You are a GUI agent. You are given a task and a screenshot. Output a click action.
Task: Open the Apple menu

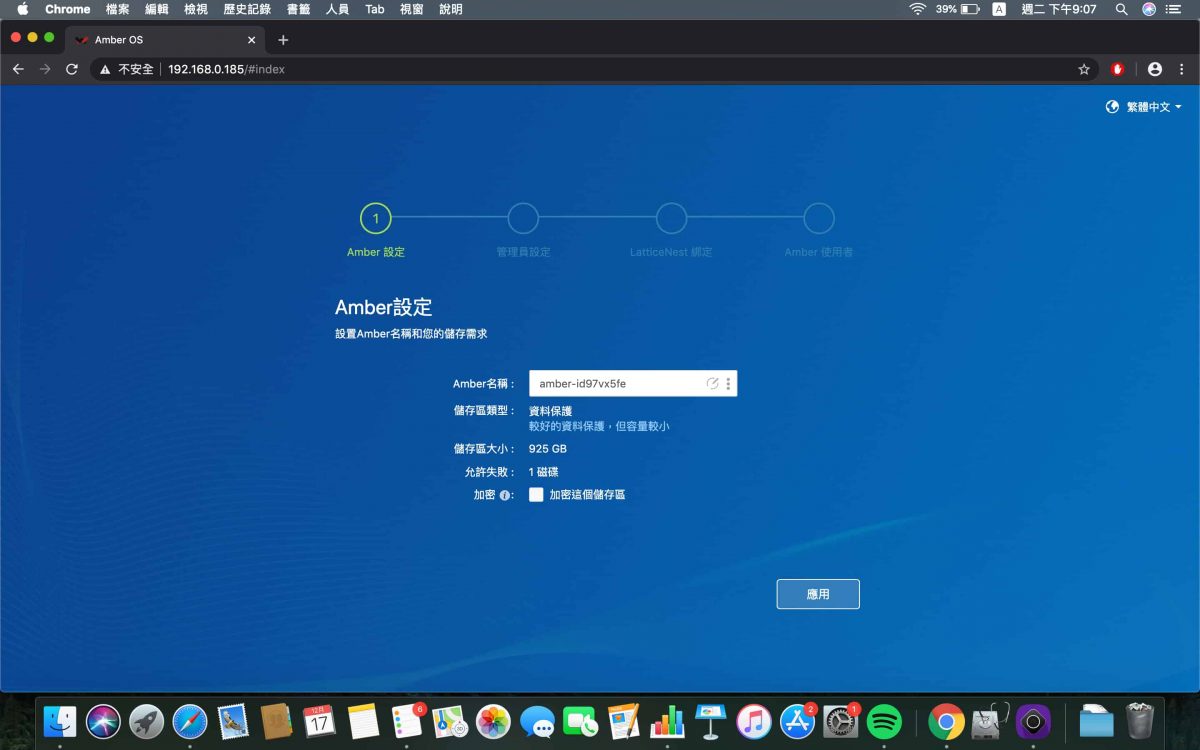tap(22, 9)
